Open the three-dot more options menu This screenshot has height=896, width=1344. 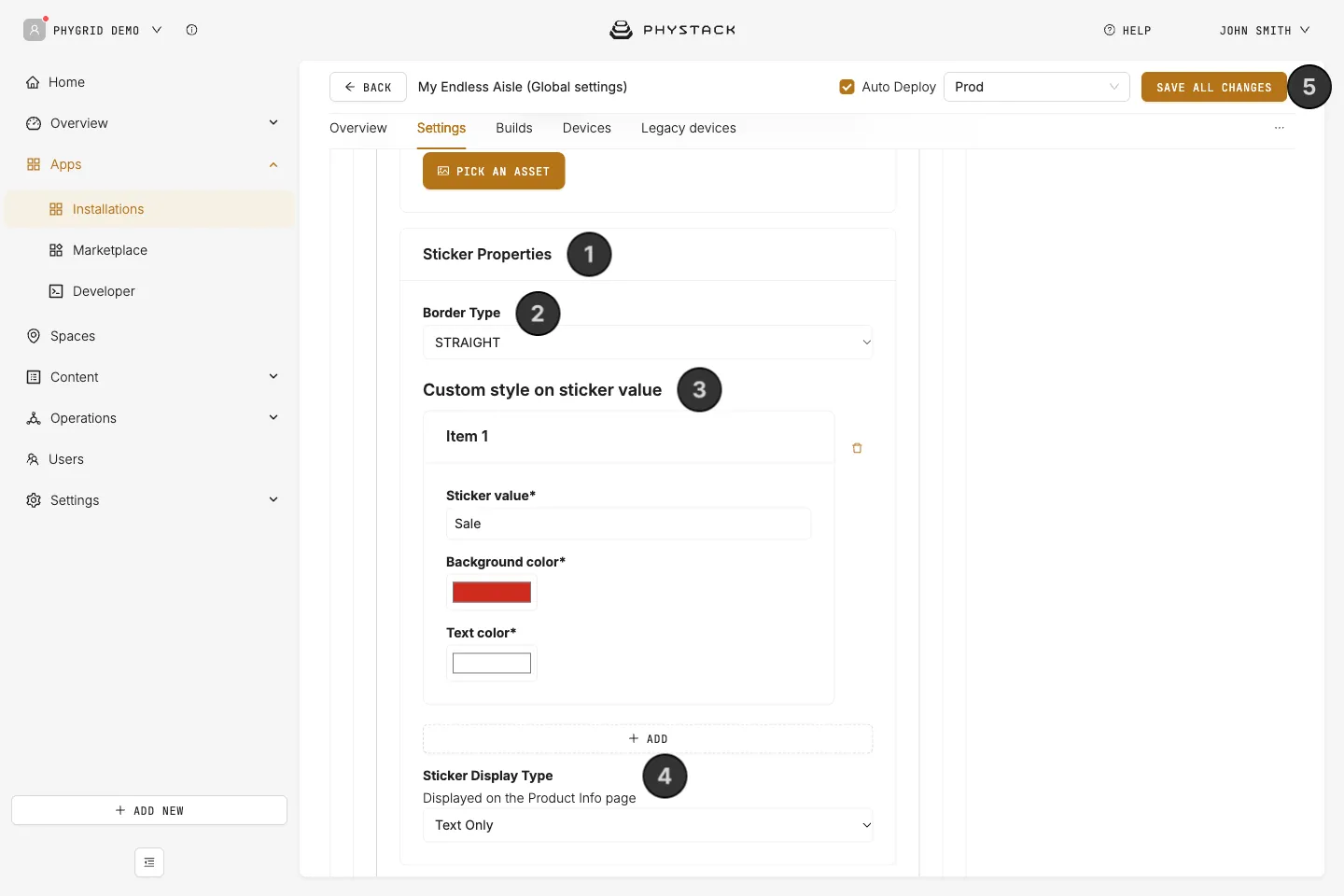pyautogui.click(x=1280, y=128)
